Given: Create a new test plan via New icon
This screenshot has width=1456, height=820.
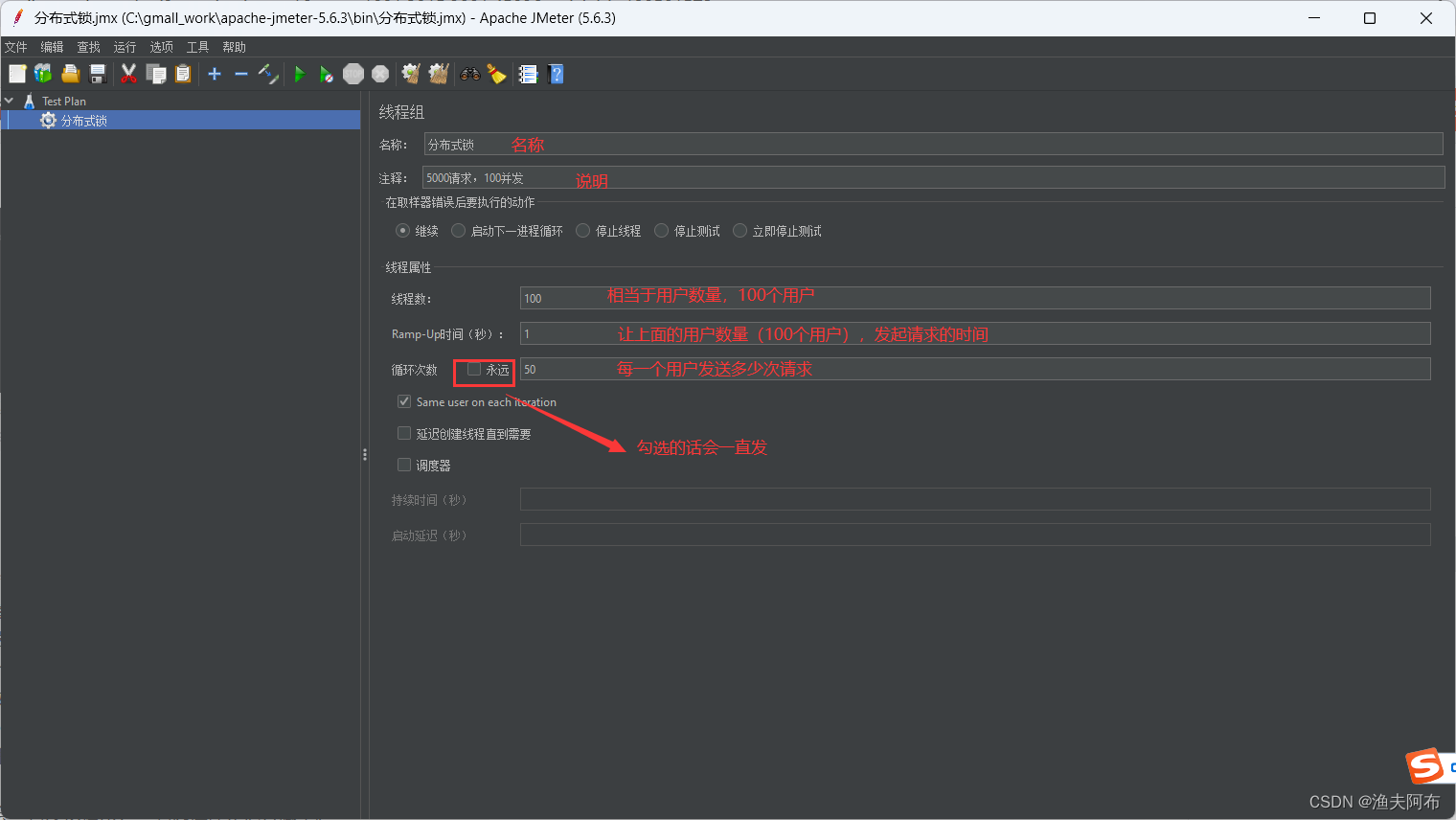Looking at the screenshot, I should (x=17, y=74).
